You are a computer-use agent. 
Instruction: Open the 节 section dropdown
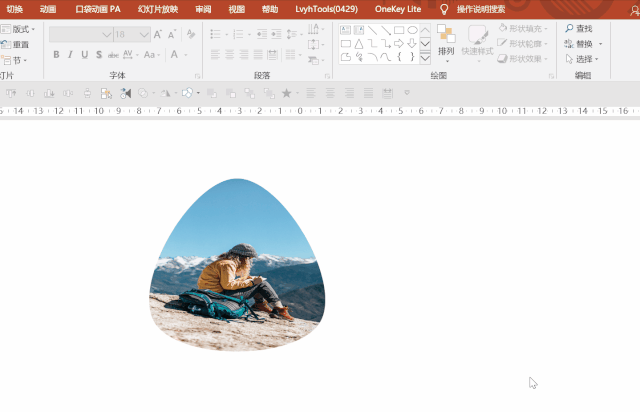[x=14, y=60]
